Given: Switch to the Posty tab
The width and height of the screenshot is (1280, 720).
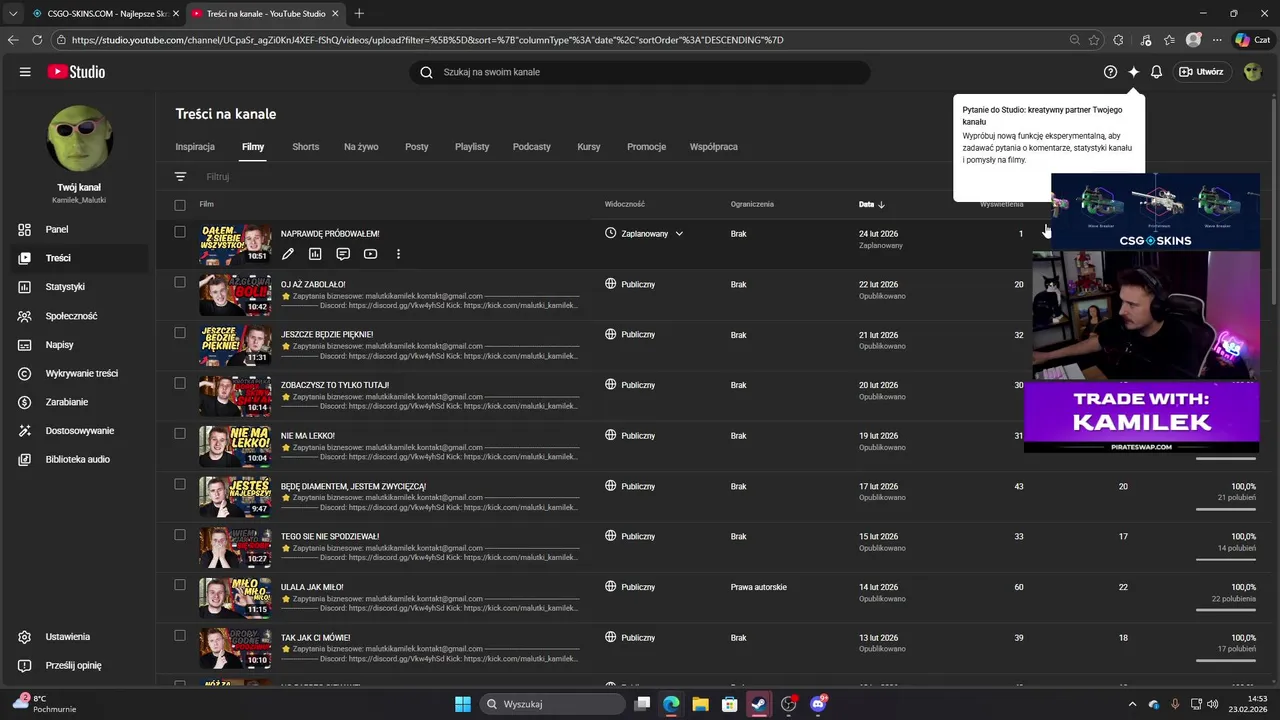Looking at the screenshot, I should pos(417,147).
